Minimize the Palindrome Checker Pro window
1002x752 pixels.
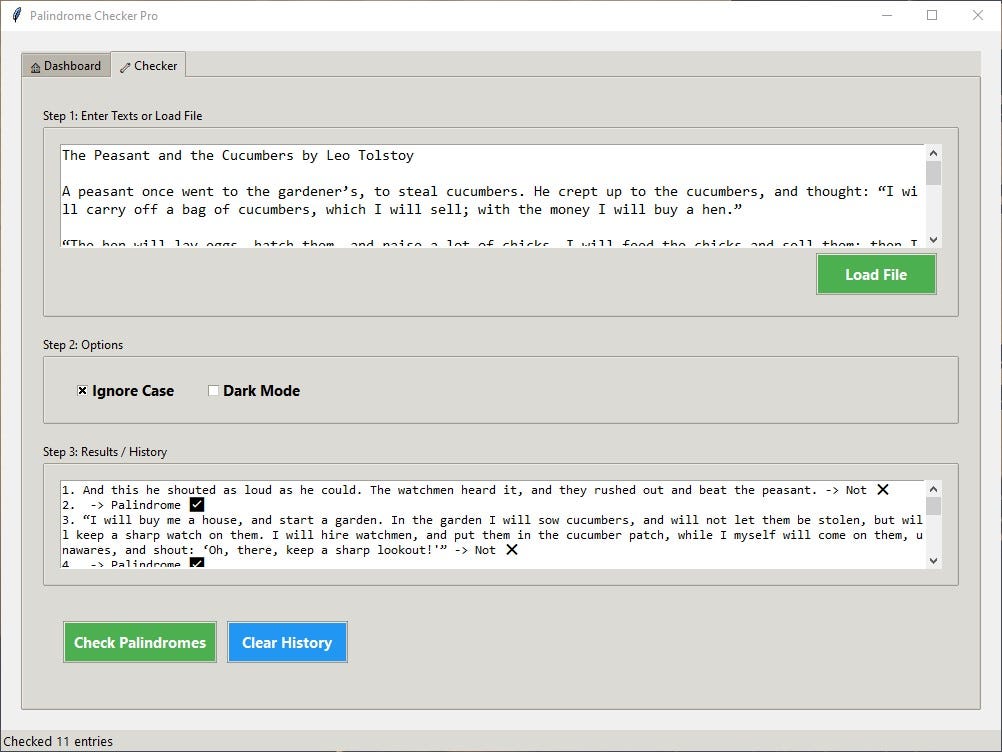pos(886,15)
